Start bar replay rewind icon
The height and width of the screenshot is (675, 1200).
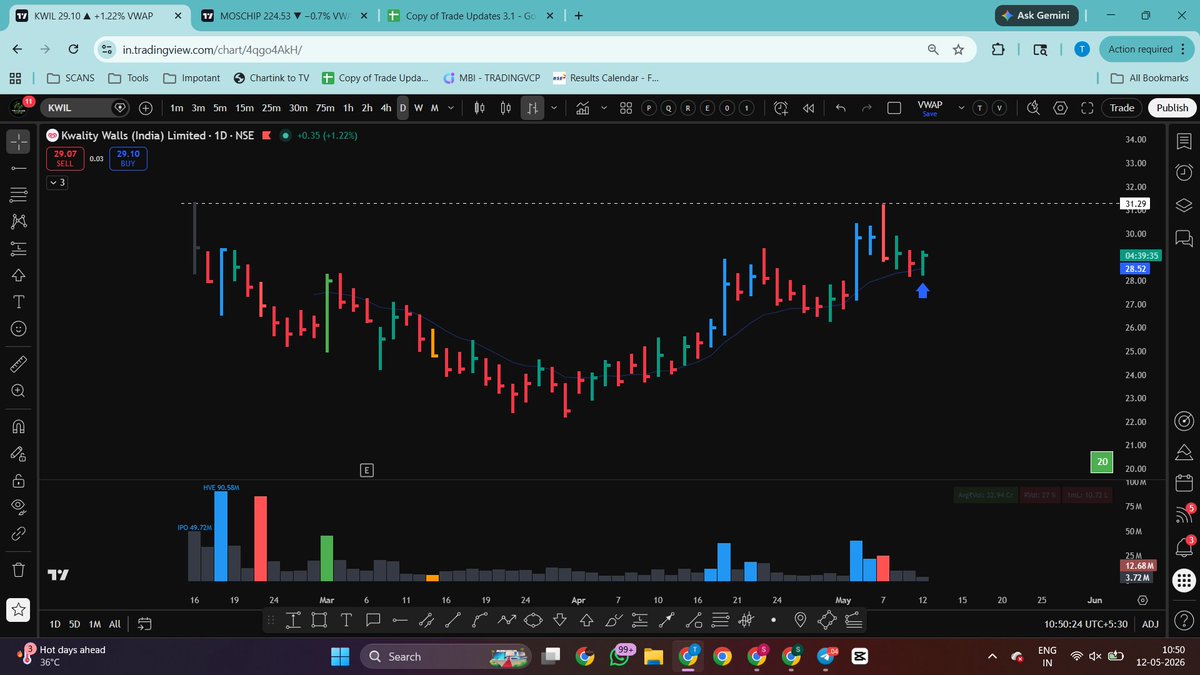pos(808,108)
